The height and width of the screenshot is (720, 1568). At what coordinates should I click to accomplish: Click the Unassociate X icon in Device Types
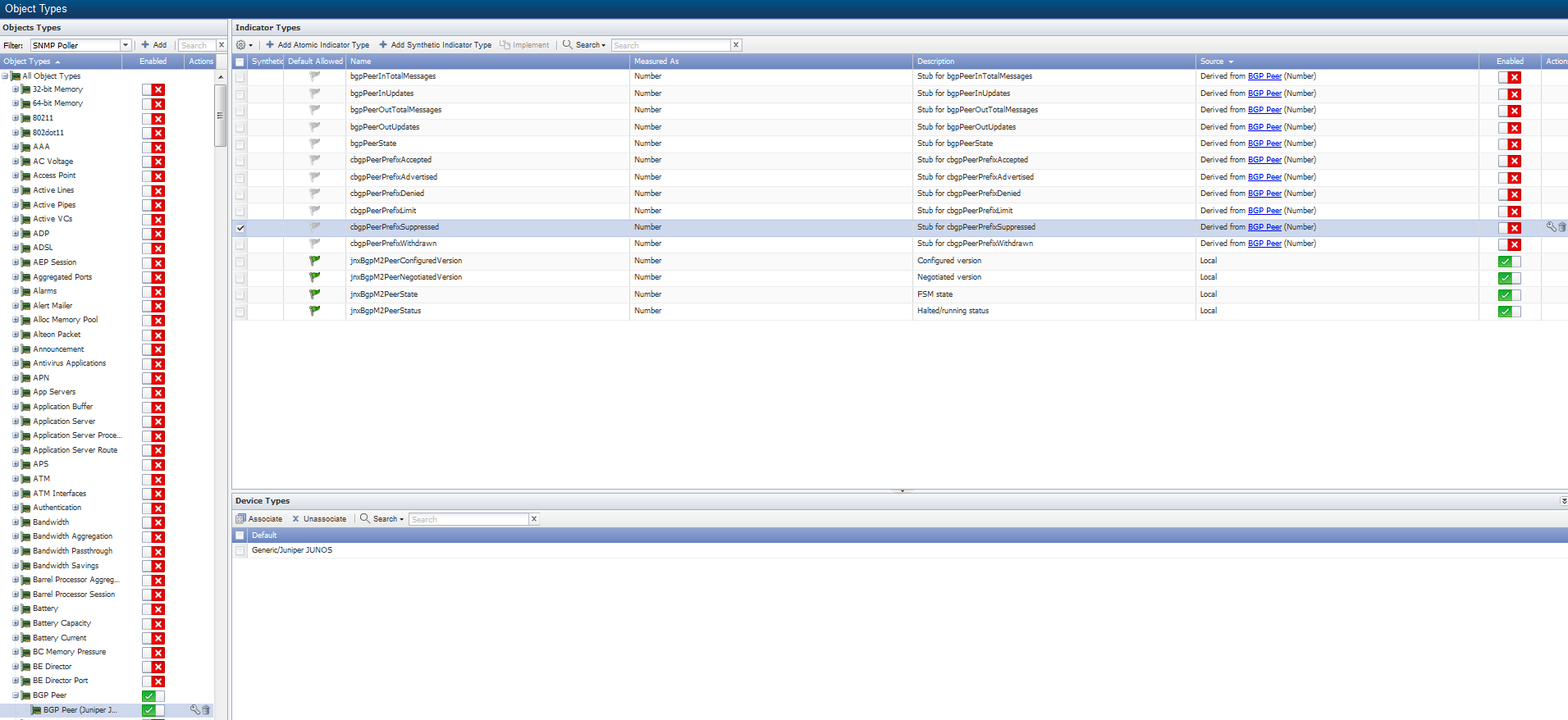[295, 519]
